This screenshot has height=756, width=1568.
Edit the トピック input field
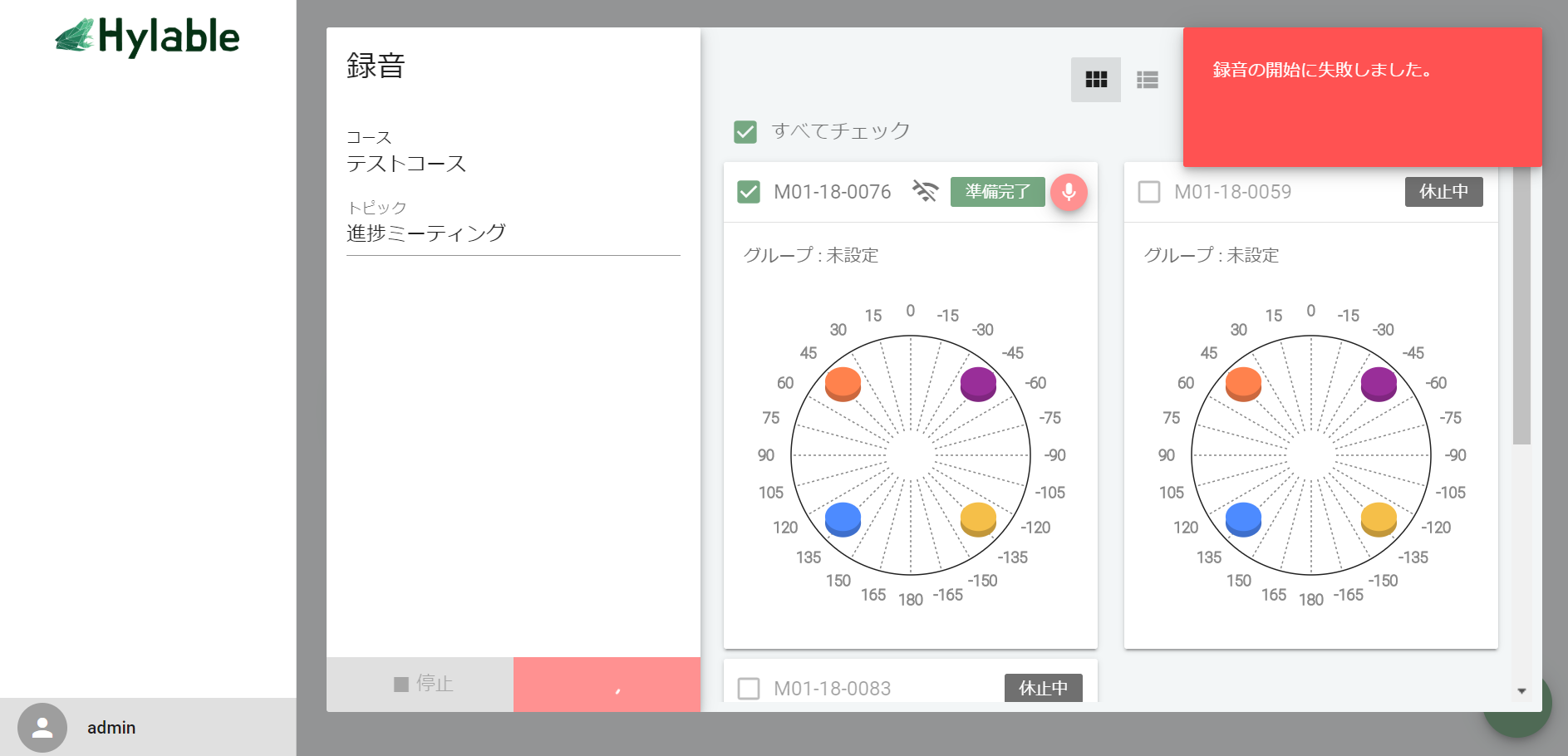(x=513, y=233)
